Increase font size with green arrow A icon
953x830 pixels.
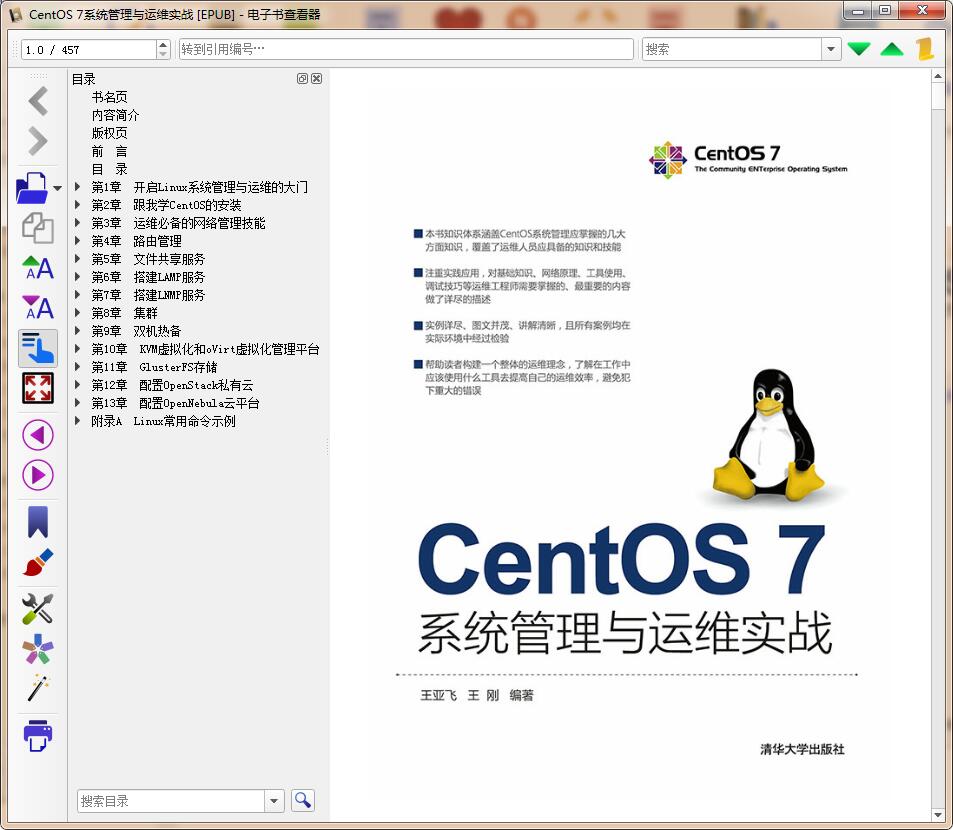(x=38, y=268)
